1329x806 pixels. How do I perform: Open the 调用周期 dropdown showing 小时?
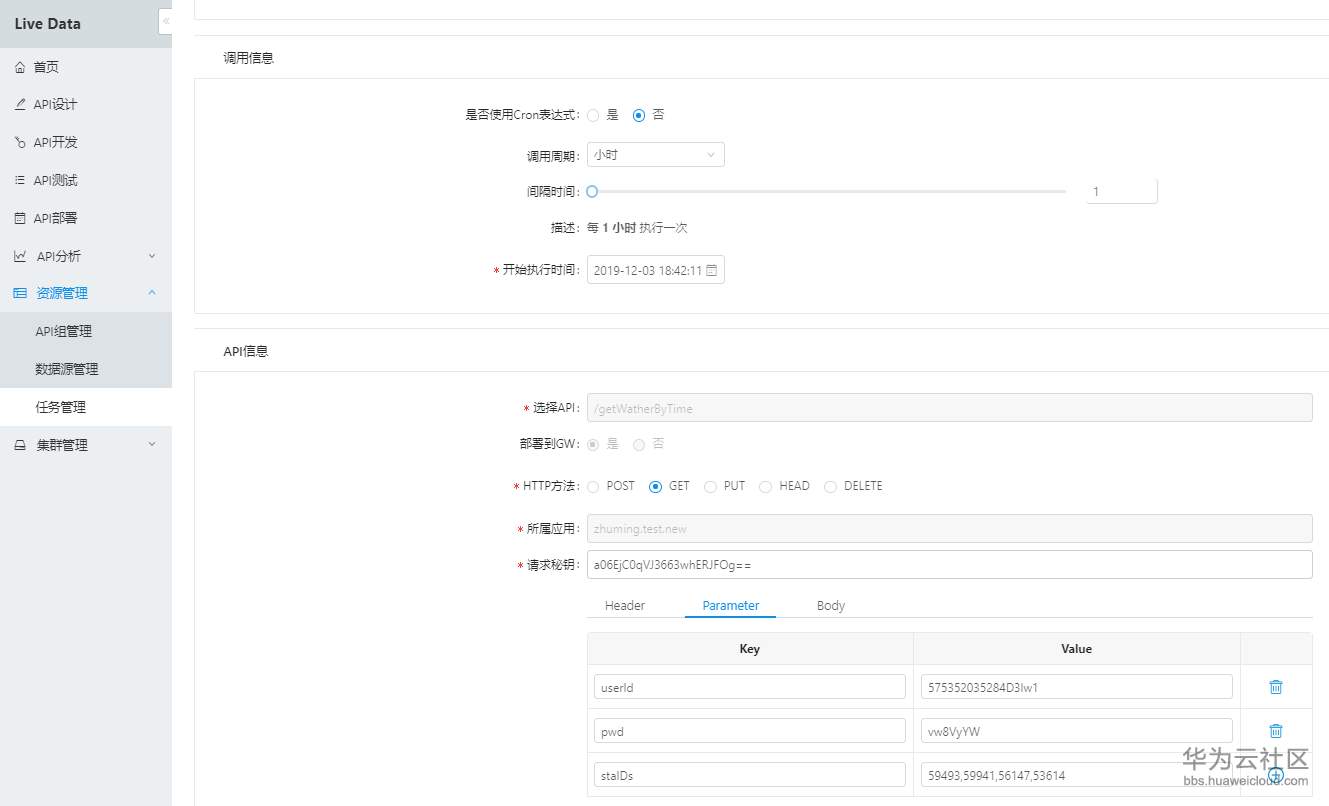click(656, 155)
